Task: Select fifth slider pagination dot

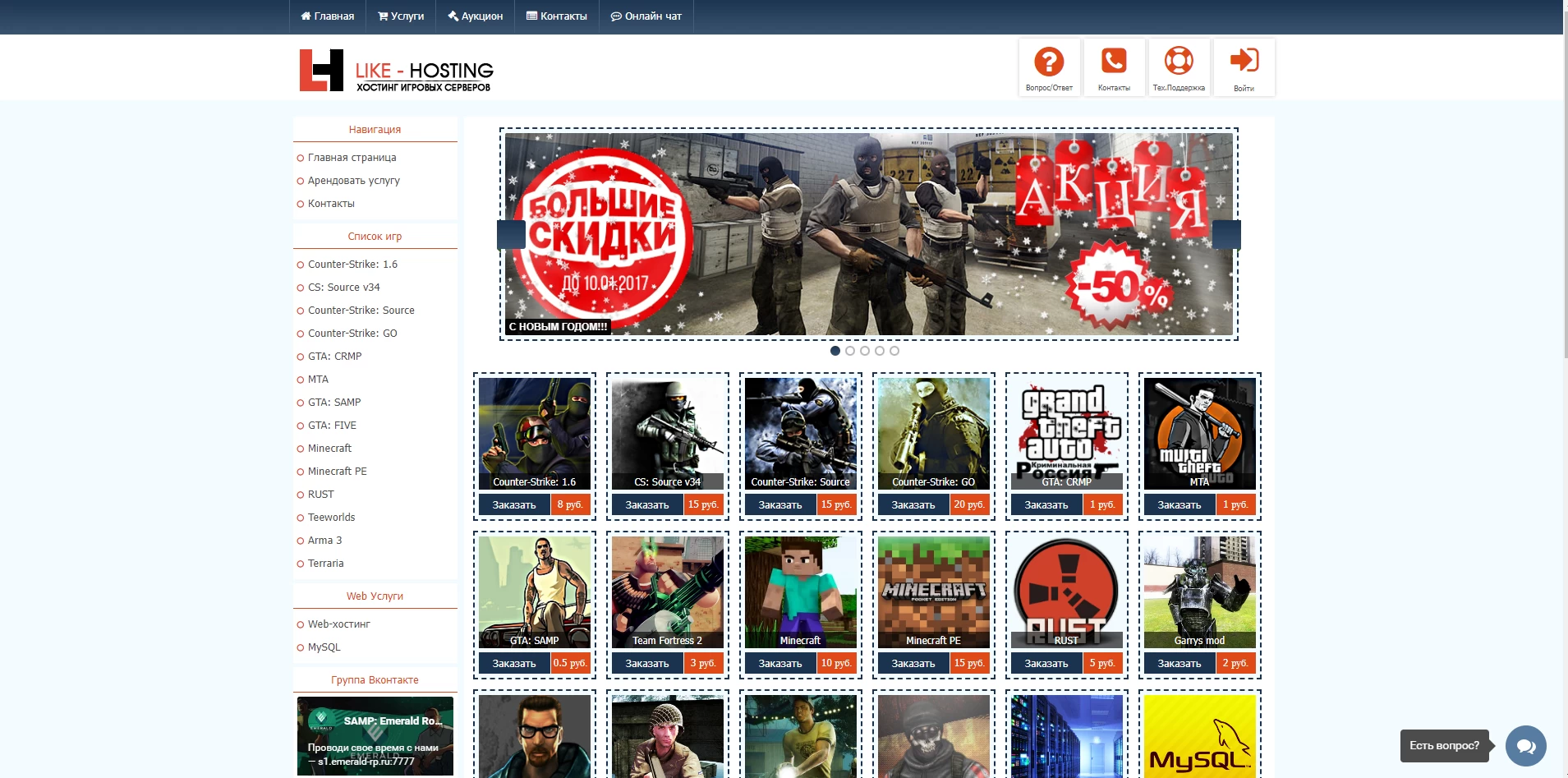Action: [894, 351]
